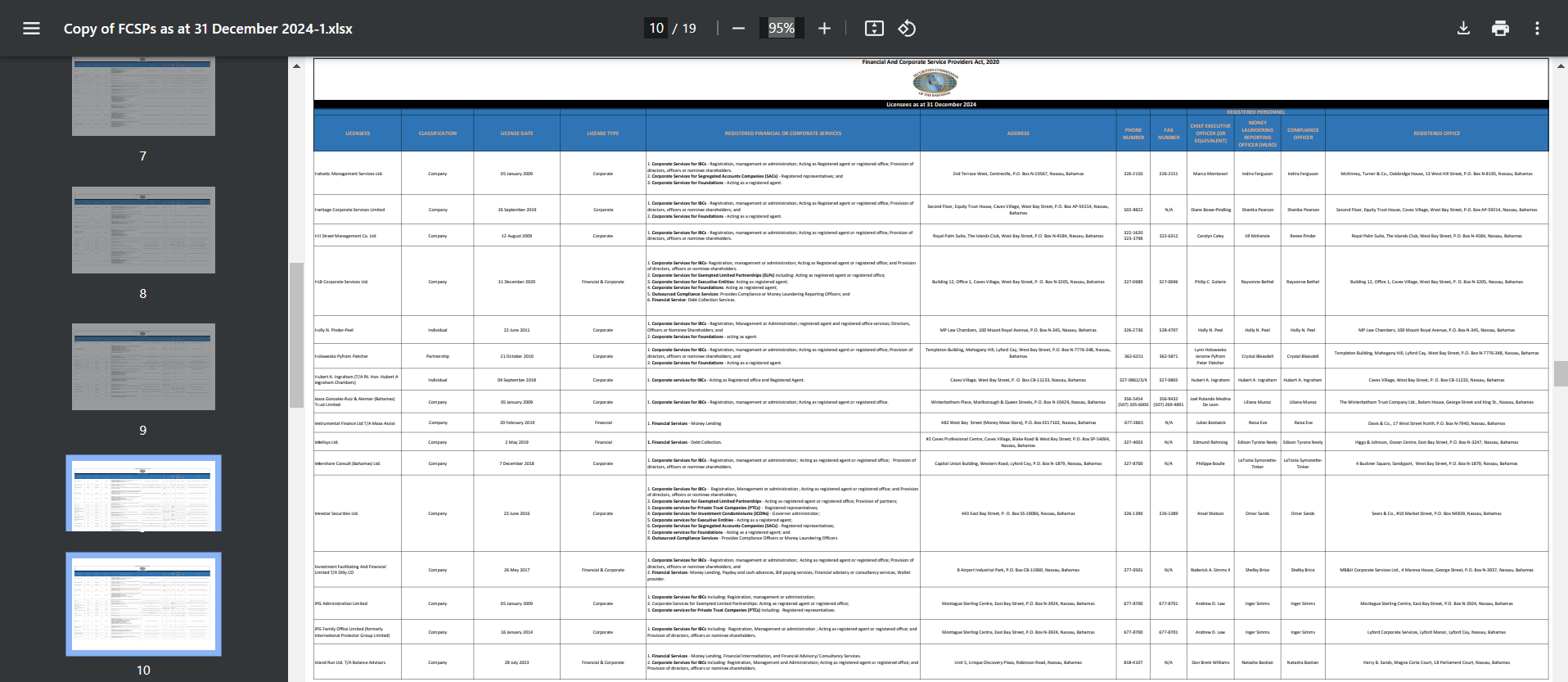The height and width of the screenshot is (682, 1568).
Task: Click the Fit to page icon
Action: 874,29
